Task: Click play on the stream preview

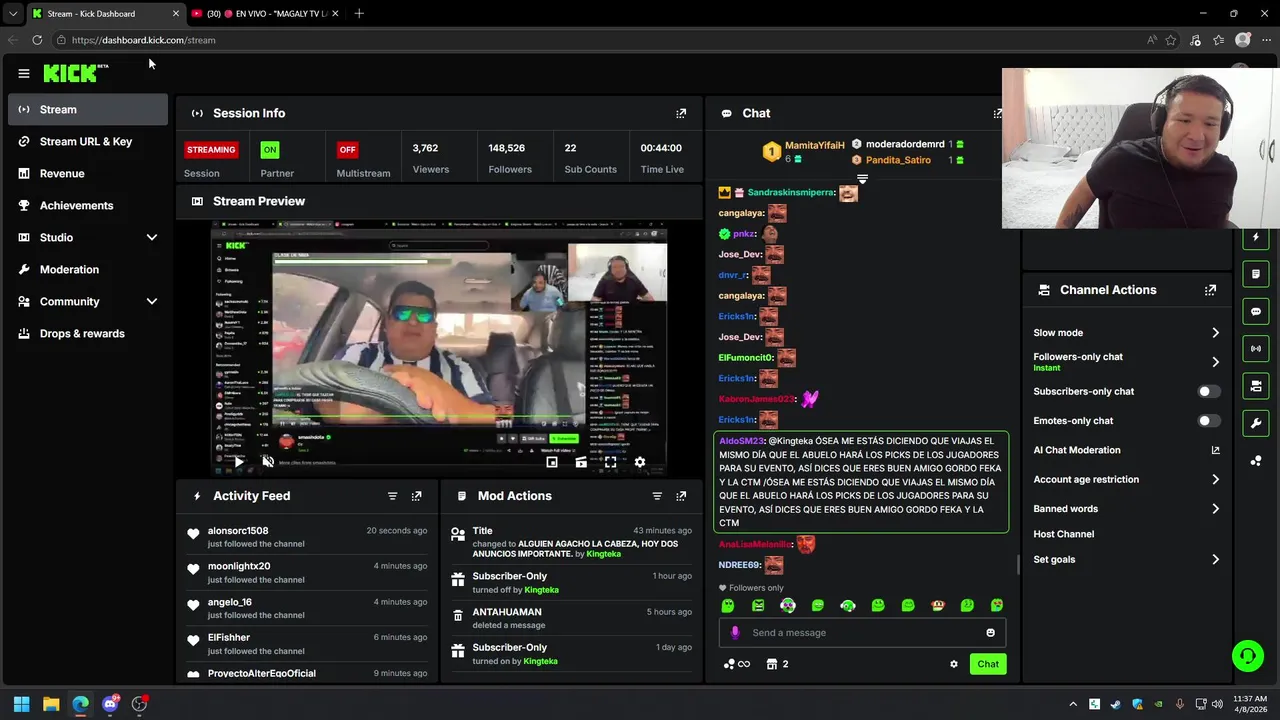Action: [239, 462]
